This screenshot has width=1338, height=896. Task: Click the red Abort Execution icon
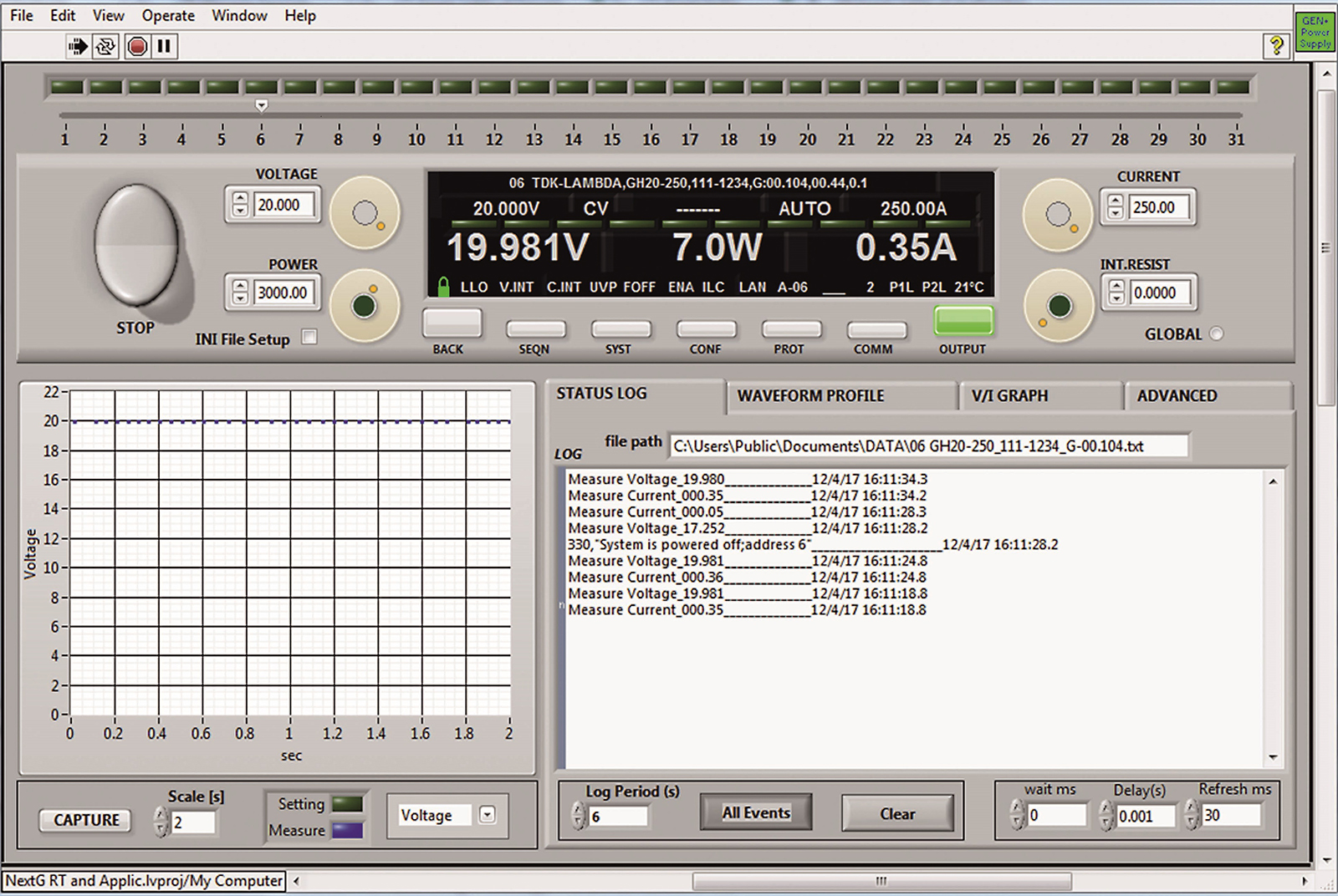(138, 46)
